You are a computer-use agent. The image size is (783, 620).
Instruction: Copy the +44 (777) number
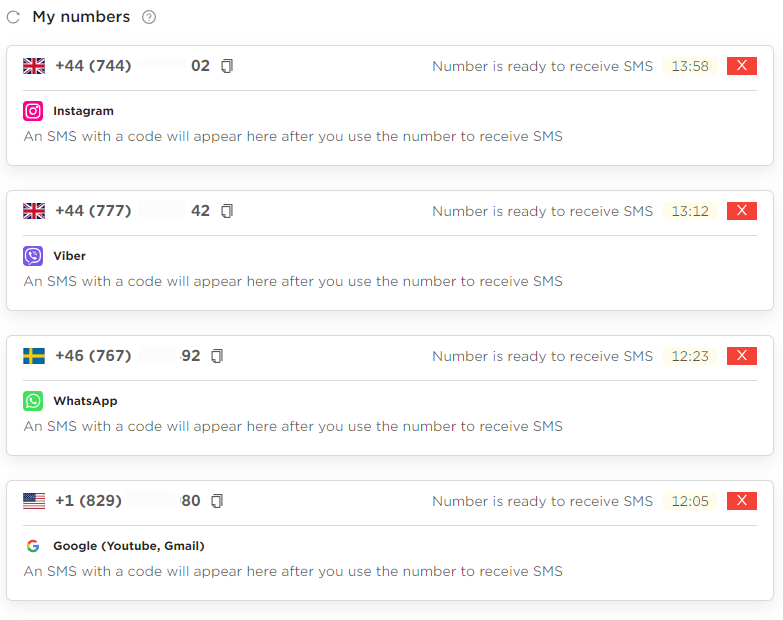(x=227, y=211)
